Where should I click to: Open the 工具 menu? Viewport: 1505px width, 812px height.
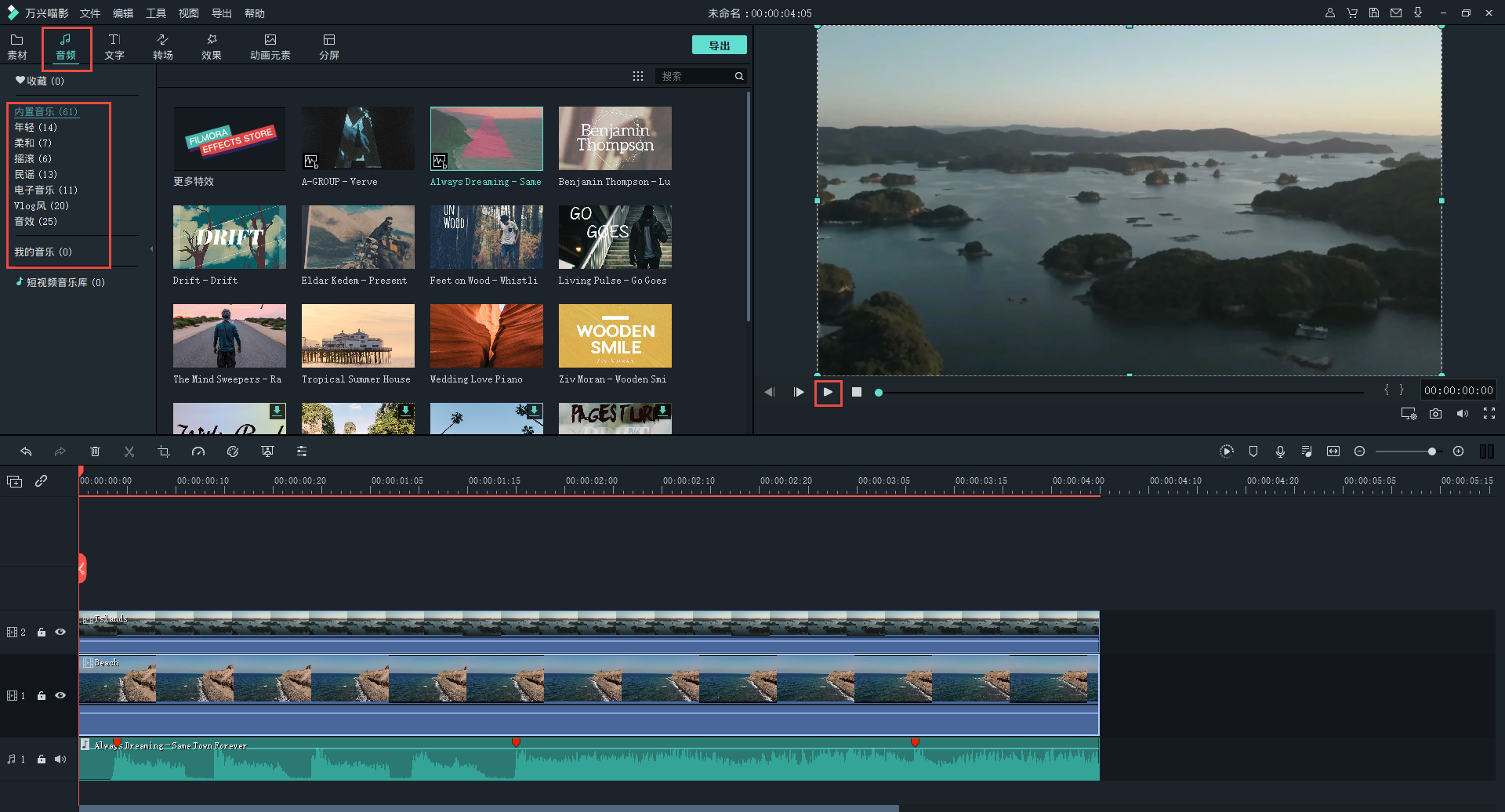156,13
